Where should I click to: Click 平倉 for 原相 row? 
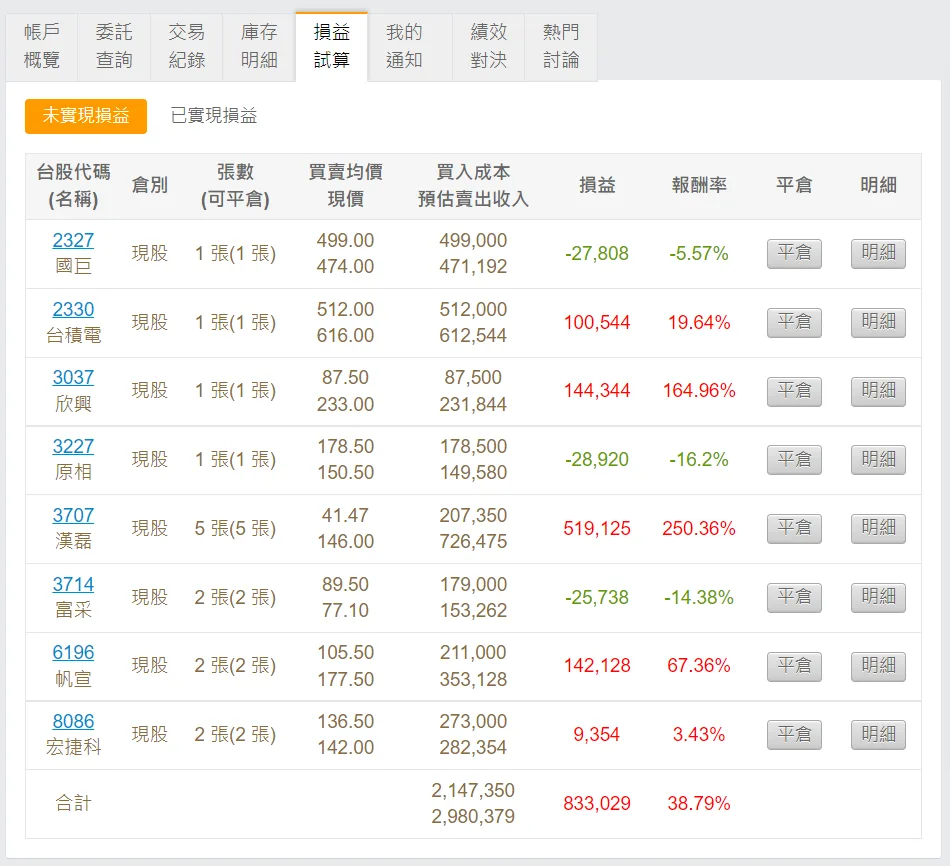(794, 460)
